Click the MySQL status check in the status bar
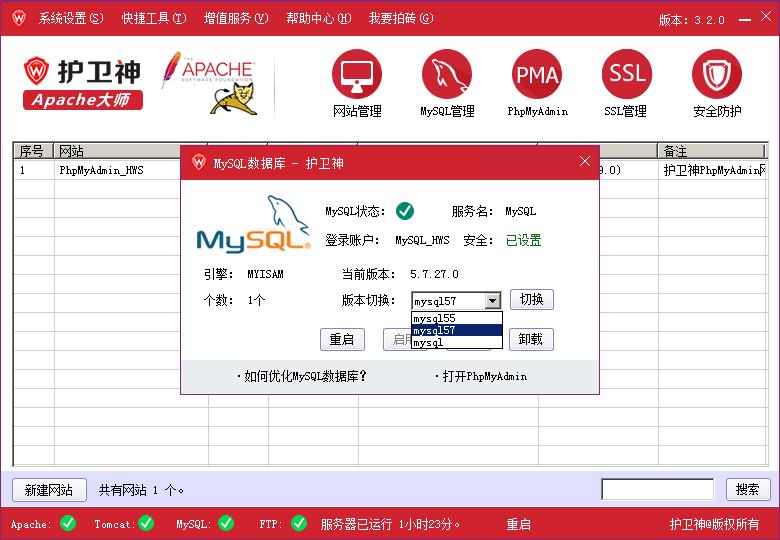The width and height of the screenshot is (780, 540). [226, 522]
